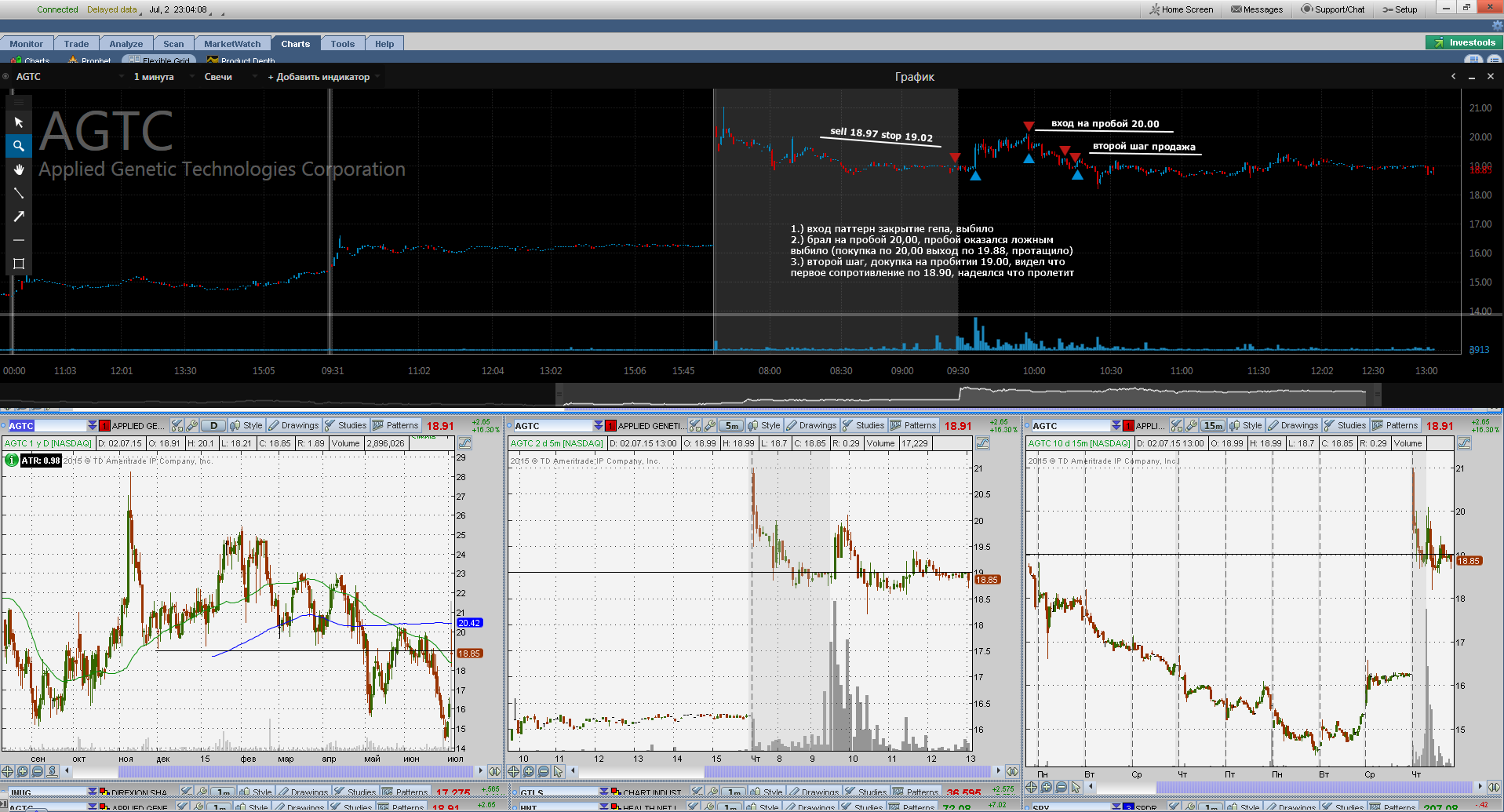
Task: Click the Connected status indicator
Action: click(x=57, y=9)
